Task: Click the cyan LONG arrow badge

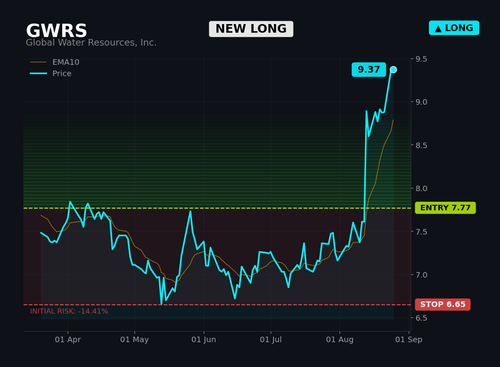Action: click(x=454, y=28)
